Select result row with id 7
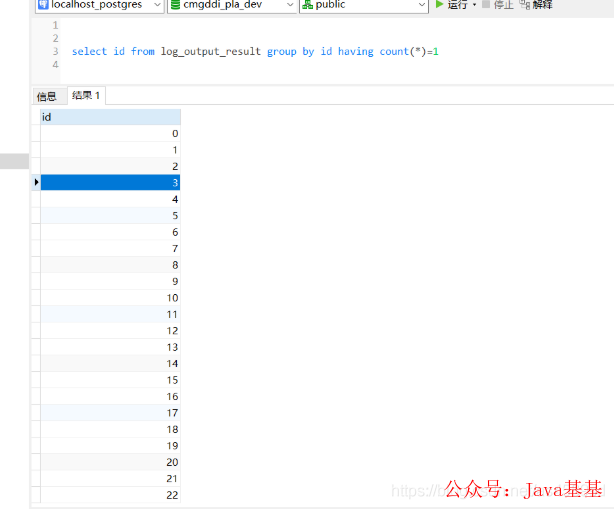 [x=110, y=249]
